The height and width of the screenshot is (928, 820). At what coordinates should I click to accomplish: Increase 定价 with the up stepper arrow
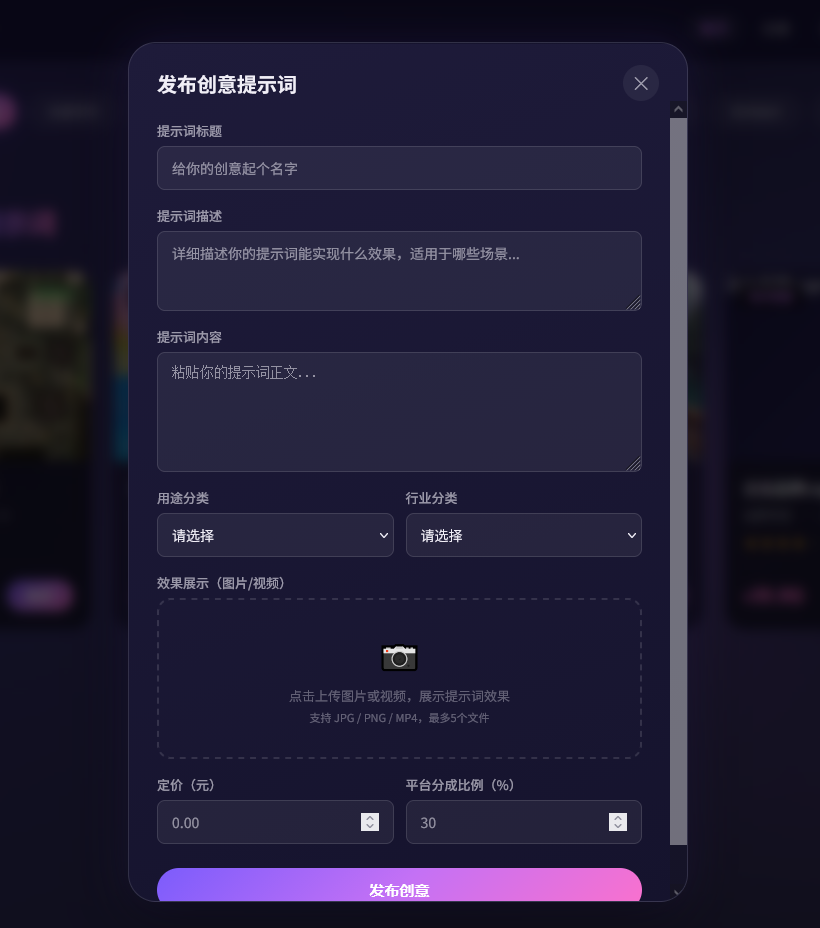pyautogui.click(x=370, y=817)
